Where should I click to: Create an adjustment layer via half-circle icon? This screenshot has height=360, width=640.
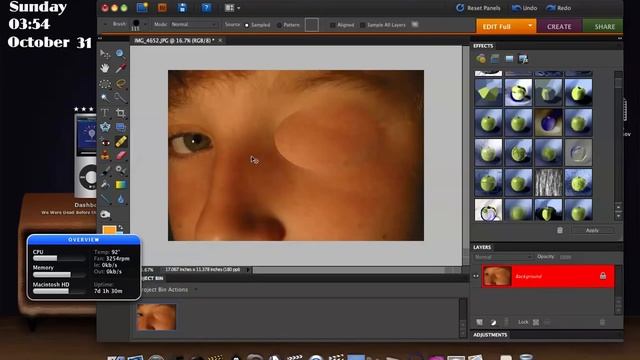tap(493, 322)
